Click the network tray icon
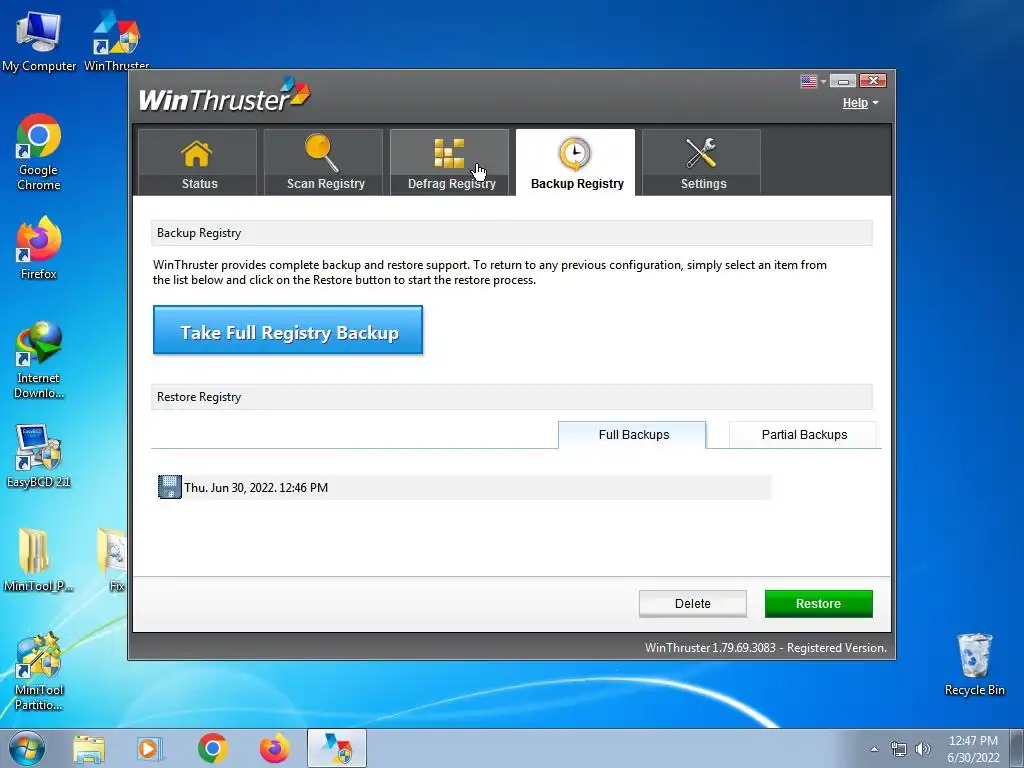Image resolution: width=1024 pixels, height=768 pixels. coord(899,750)
